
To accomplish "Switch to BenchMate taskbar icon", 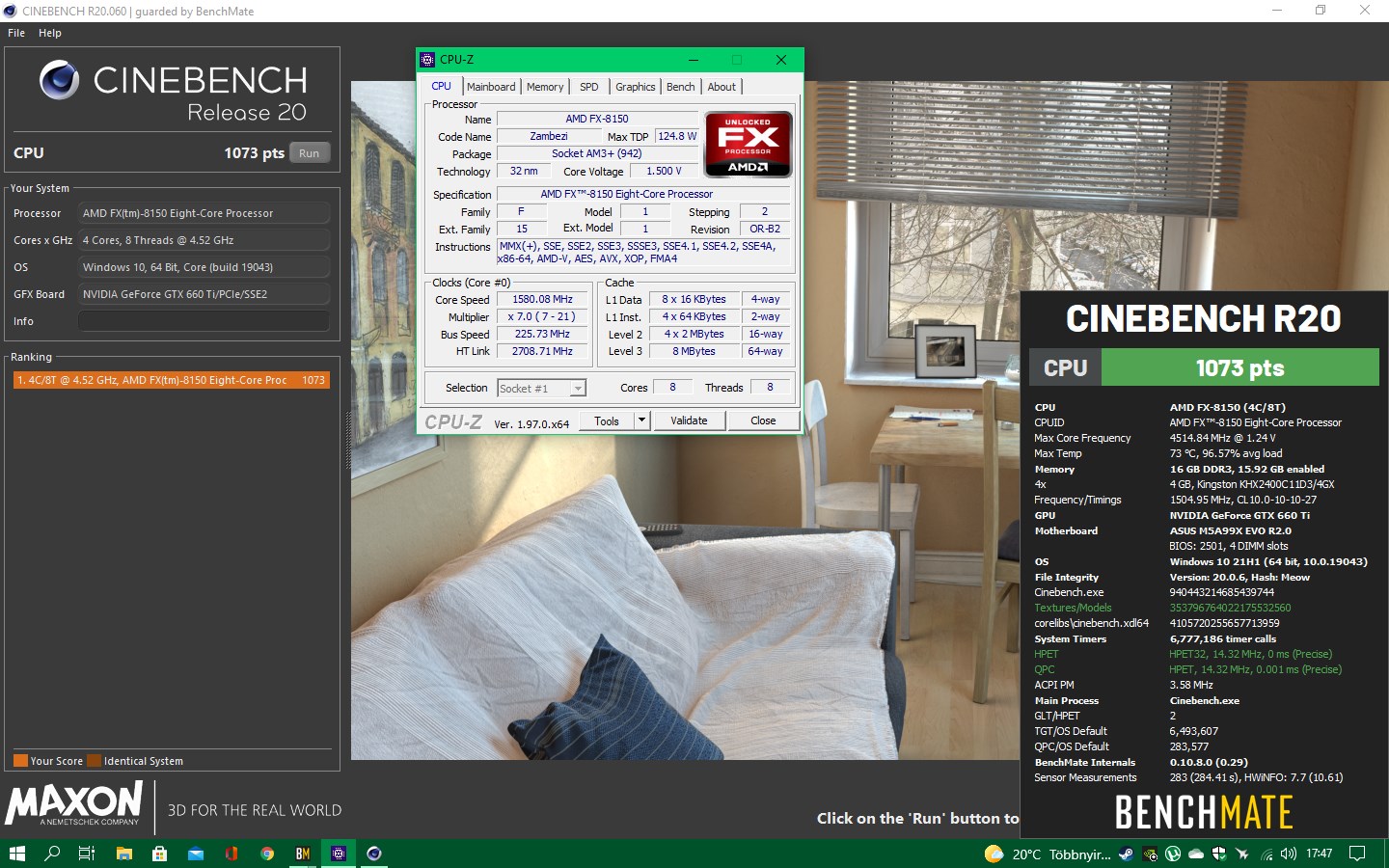I will click(x=303, y=854).
